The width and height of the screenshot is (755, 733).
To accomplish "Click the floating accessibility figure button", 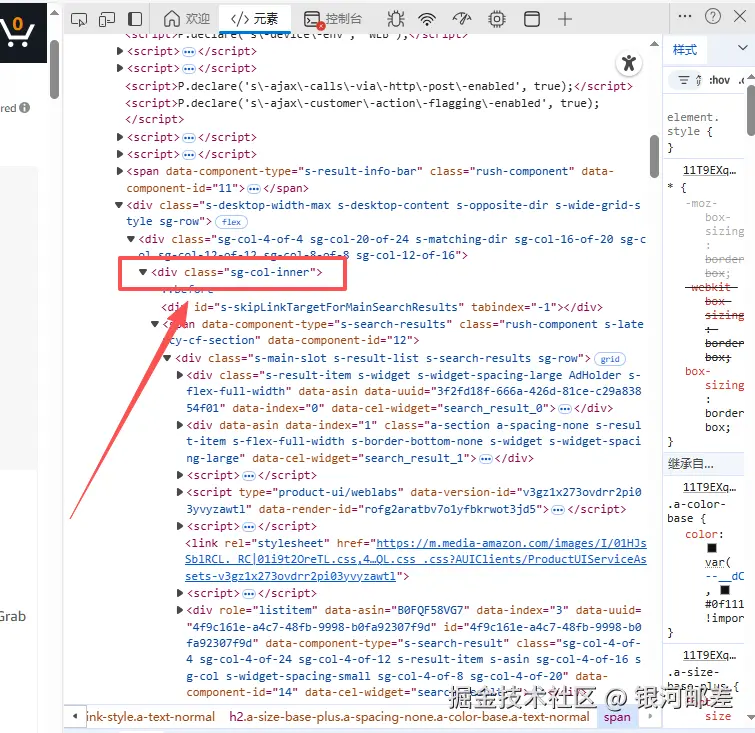I will tap(629, 63).
